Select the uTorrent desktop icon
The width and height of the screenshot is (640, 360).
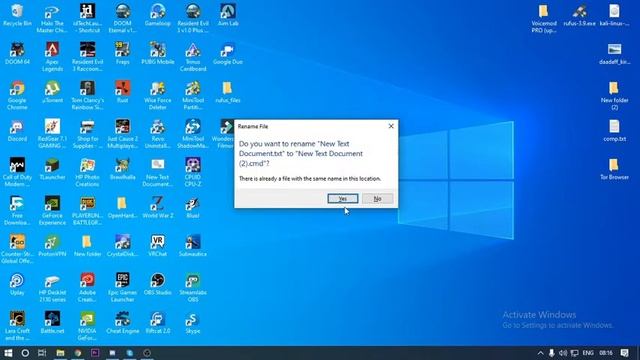pos(52,92)
